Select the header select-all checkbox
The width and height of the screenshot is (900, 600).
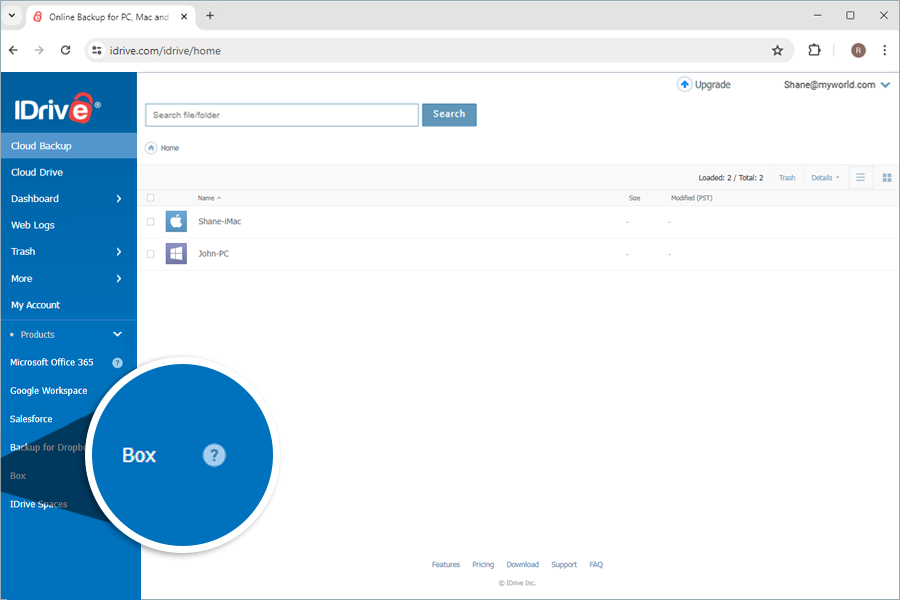150,197
